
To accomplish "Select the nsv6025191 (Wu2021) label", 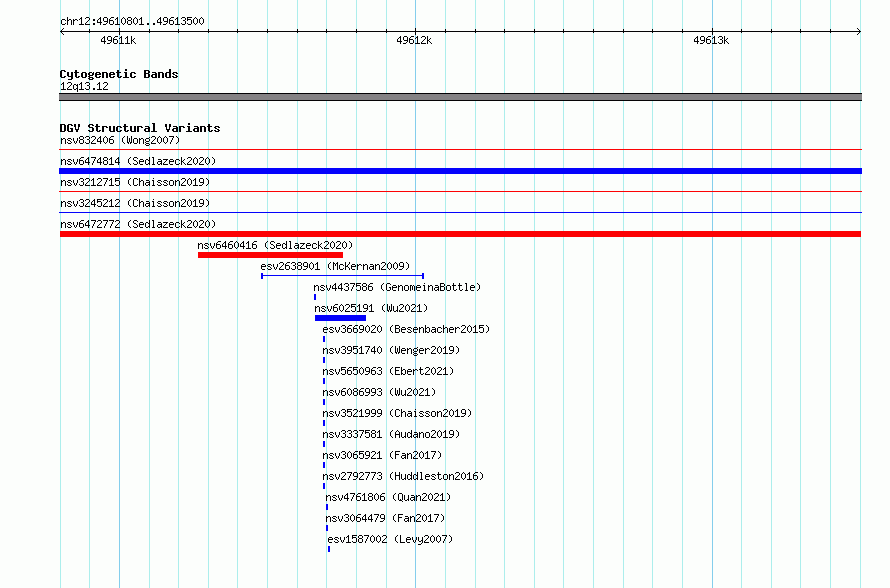I will click(x=371, y=308).
